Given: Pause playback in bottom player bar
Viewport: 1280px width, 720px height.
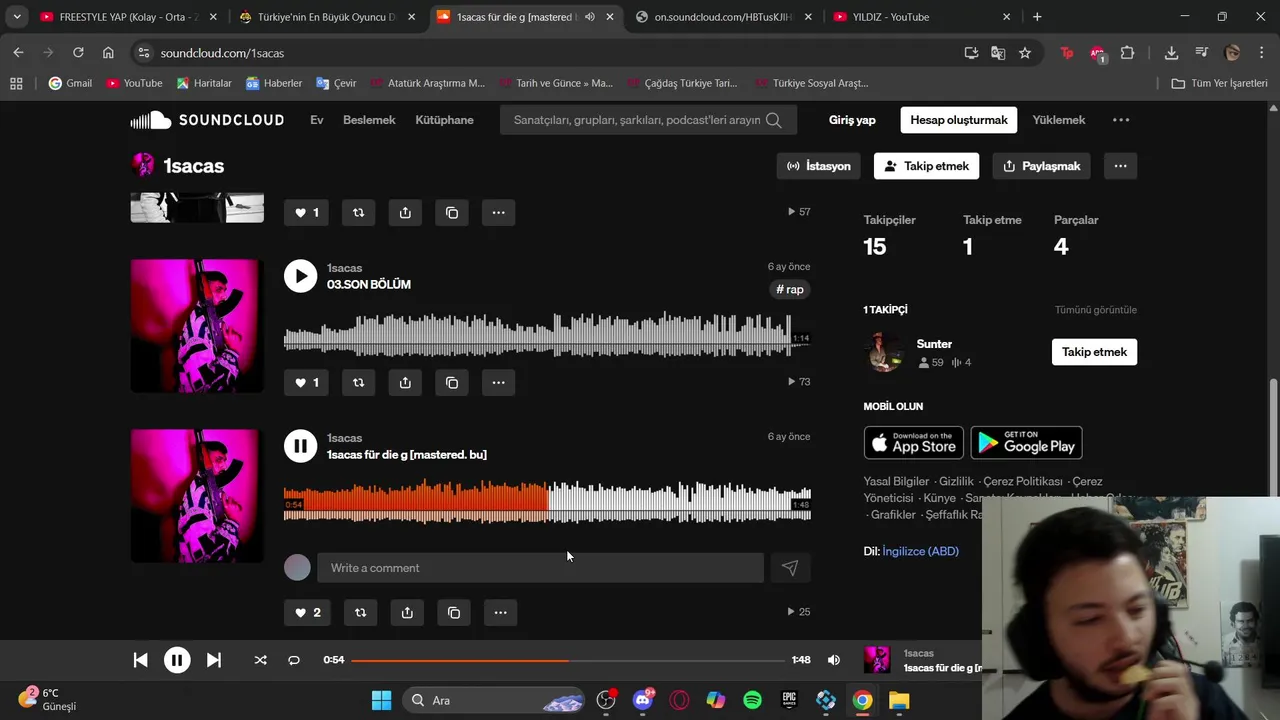Looking at the screenshot, I should click(x=177, y=660).
